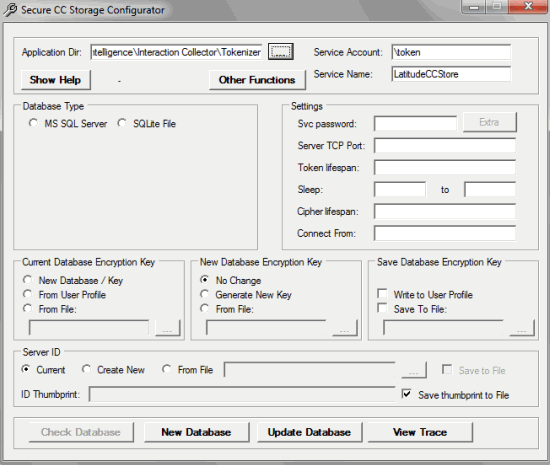
Task: Click the New Database button
Action: tap(196, 432)
